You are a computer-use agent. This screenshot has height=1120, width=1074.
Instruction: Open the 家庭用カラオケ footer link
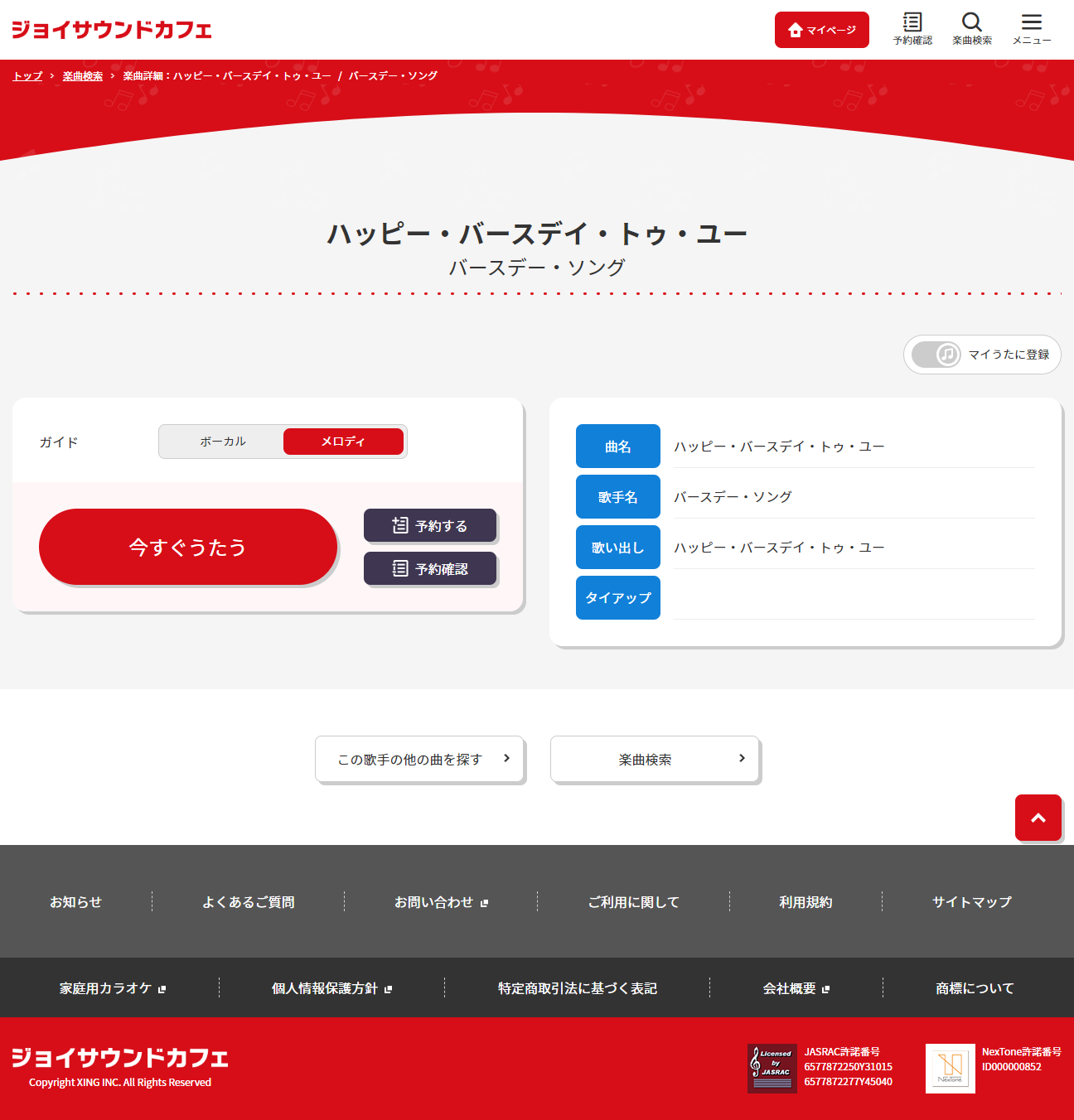pos(113,988)
